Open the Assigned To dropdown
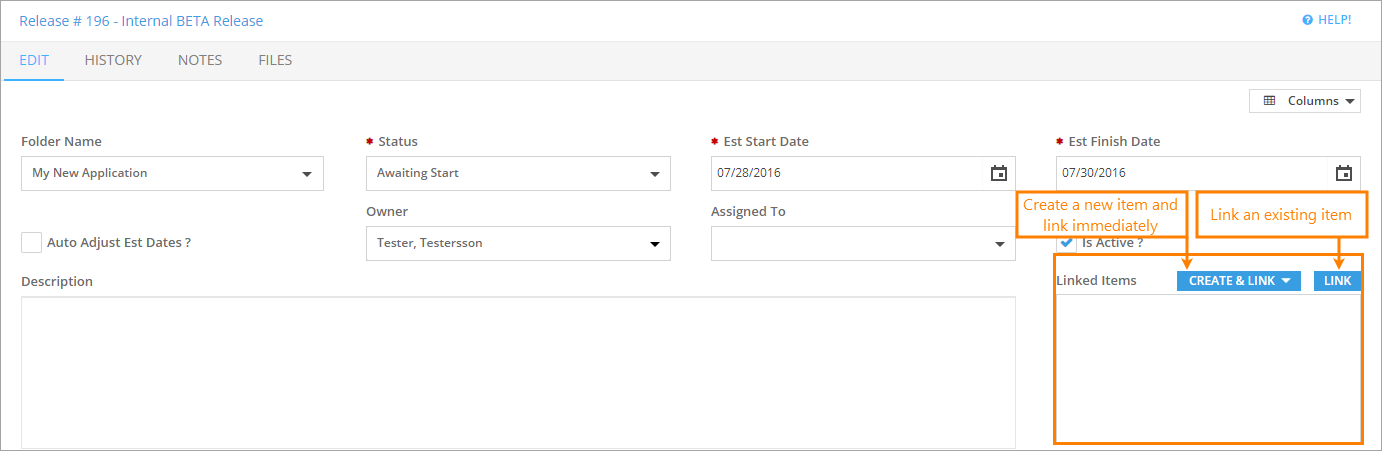 tap(999, 244)
